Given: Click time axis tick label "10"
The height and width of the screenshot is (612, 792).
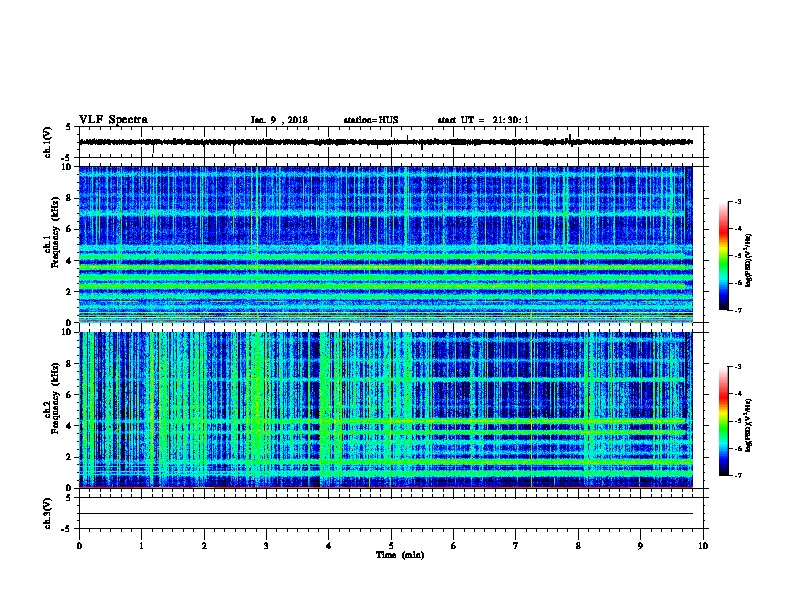Looking at the screenshot, I should point(703,546).
